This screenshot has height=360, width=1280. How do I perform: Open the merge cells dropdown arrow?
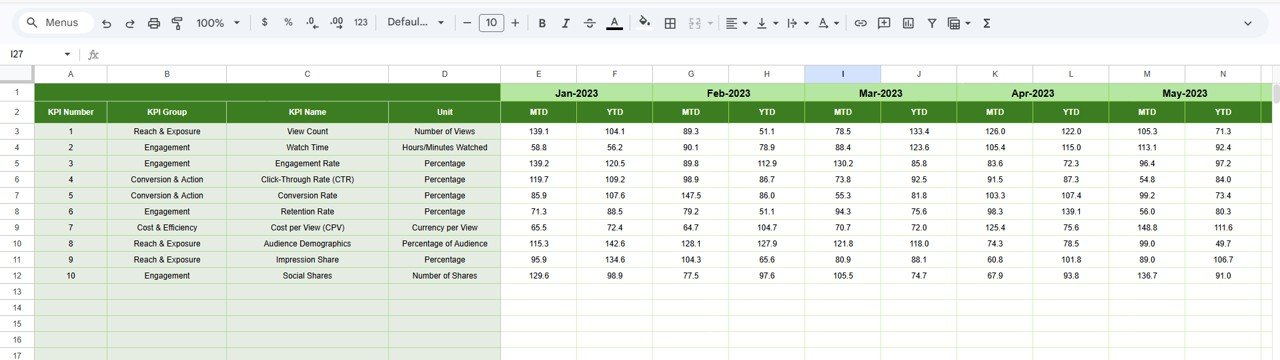710,22
